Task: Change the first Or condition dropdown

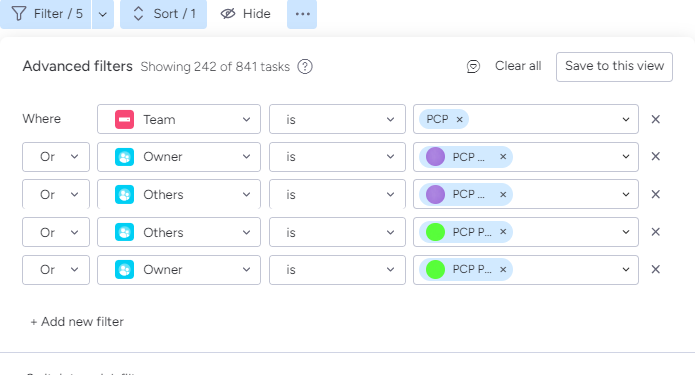Action: [56, 156]
